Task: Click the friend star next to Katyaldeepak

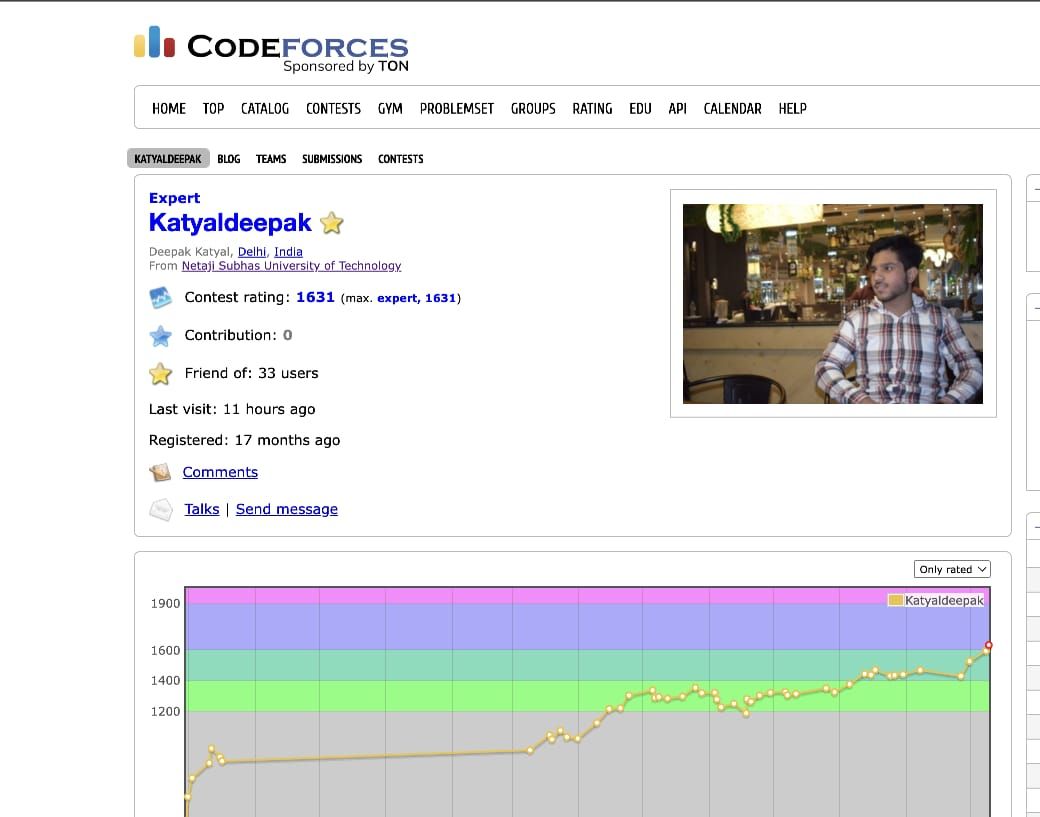Action: click(332, 223)
